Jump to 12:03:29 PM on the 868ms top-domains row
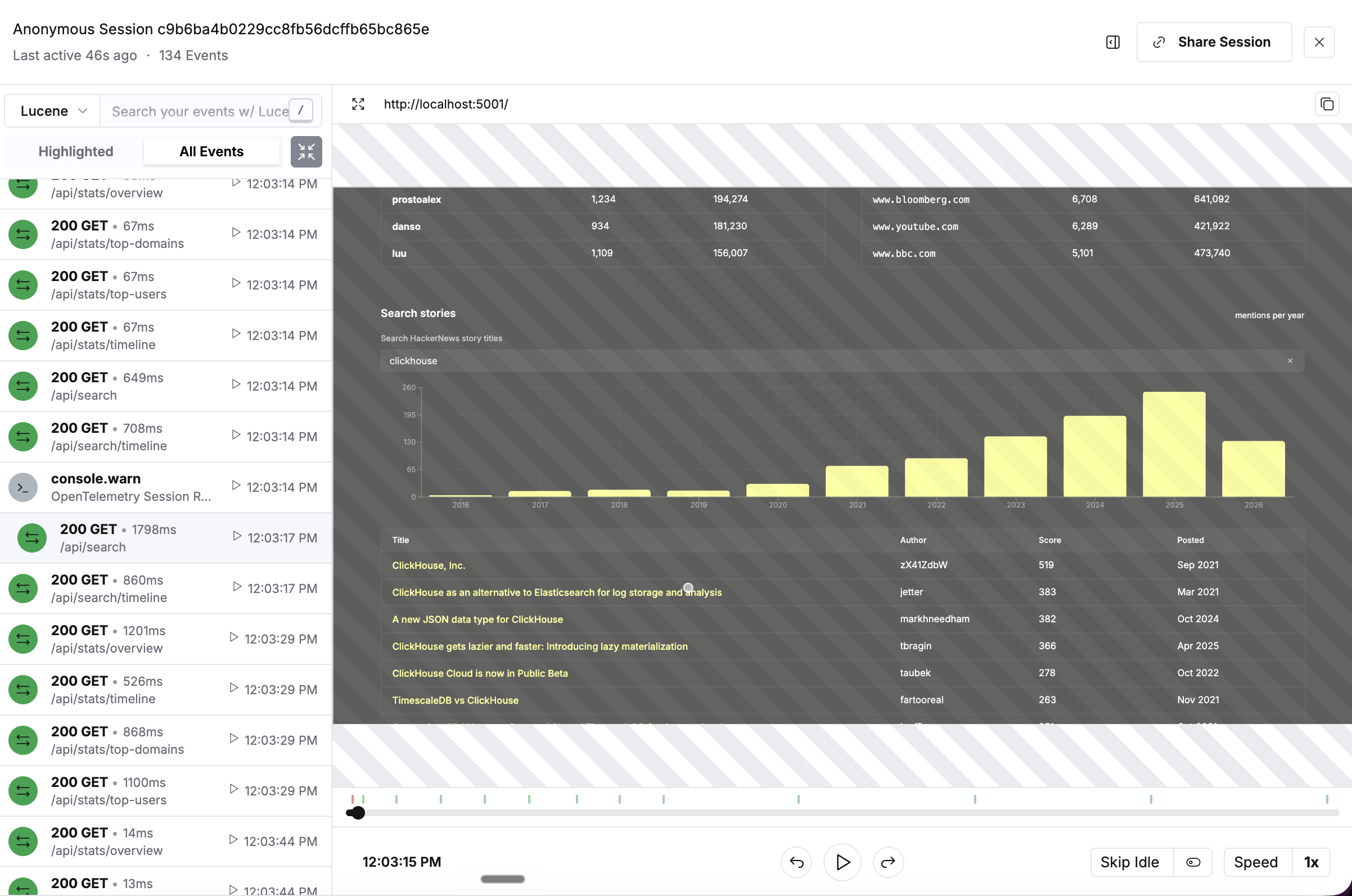 pyautogui.click(x=273, y=740)
